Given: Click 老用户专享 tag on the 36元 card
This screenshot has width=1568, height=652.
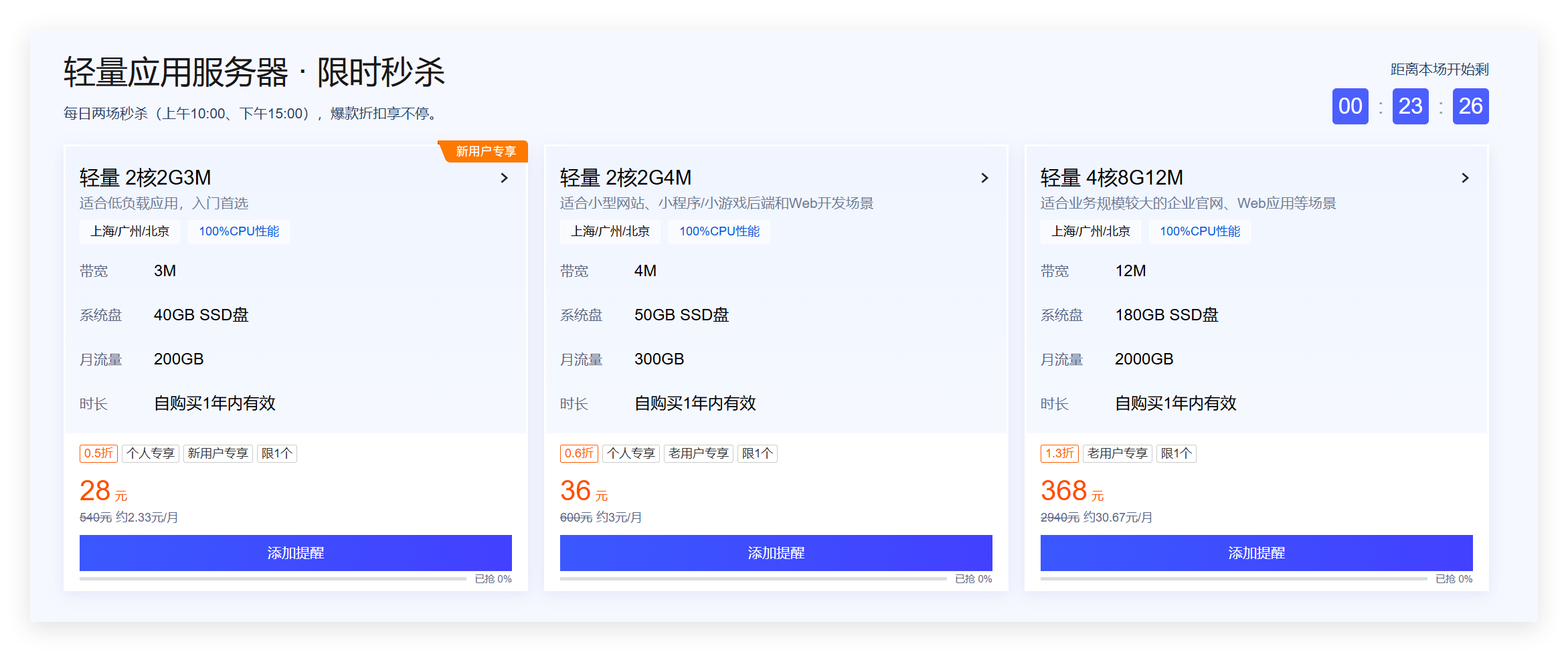Looking at the screenshot, I should pyautogui.click(x=699, y=453).
